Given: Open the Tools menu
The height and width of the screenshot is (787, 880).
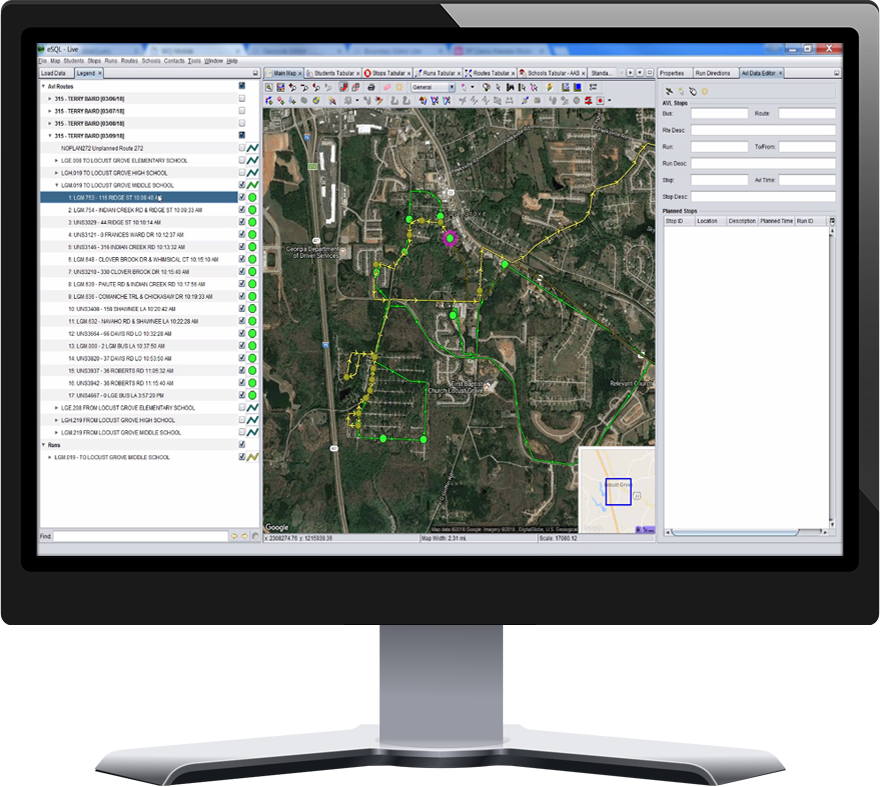Looking at the screenshot, I should click(x=194, y=61).
